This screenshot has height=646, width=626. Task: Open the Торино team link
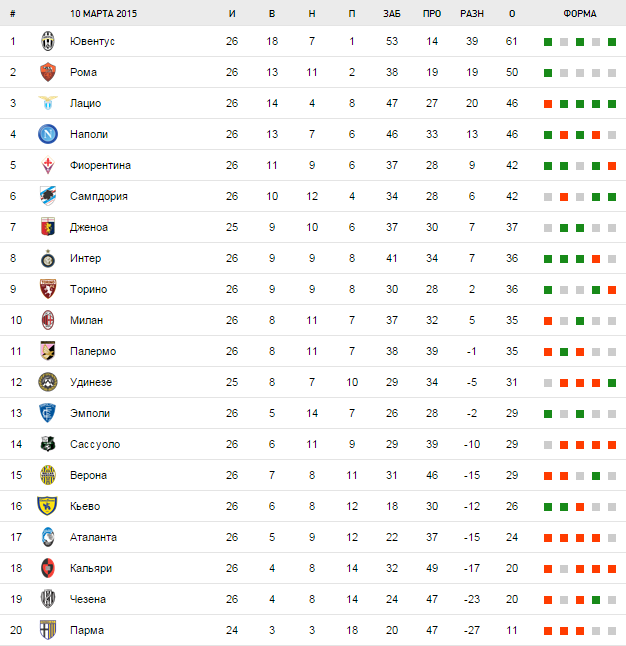tap(89, 290)
